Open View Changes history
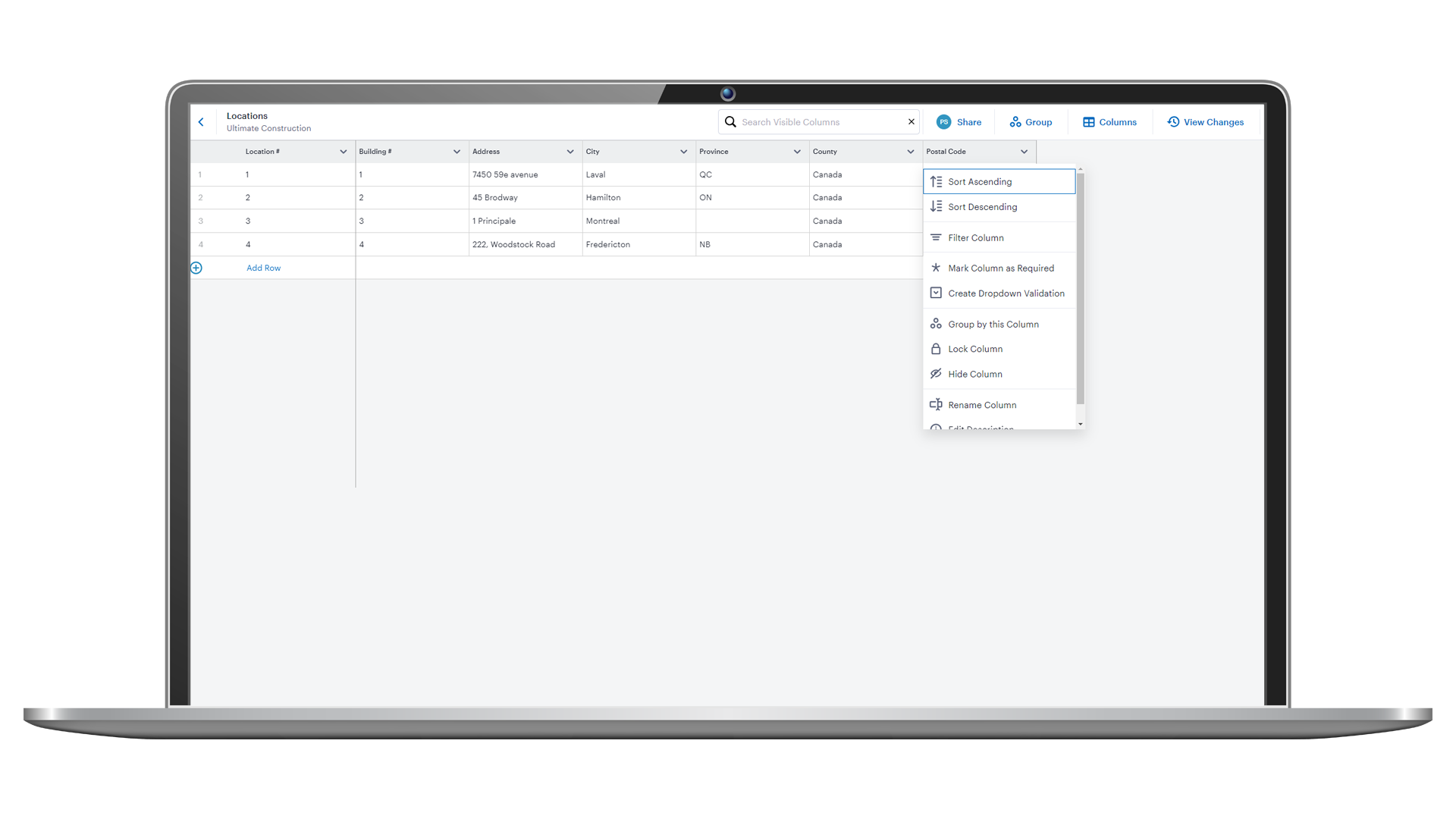Screen dimensions: 1456x819 (x=1205, y=122)
